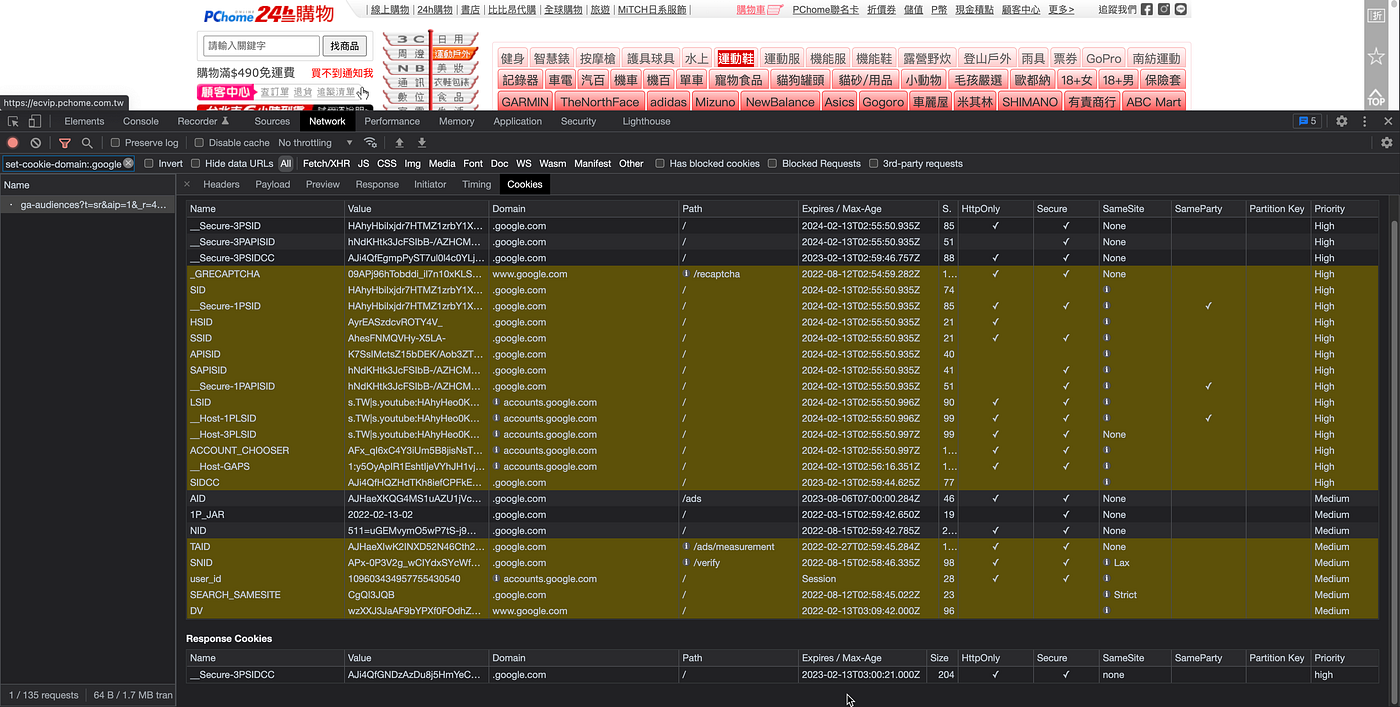The height and width of the screenshot is (707, 1400).
Task: Open Facebook icon in page header
Action: tap(1147, 9)
